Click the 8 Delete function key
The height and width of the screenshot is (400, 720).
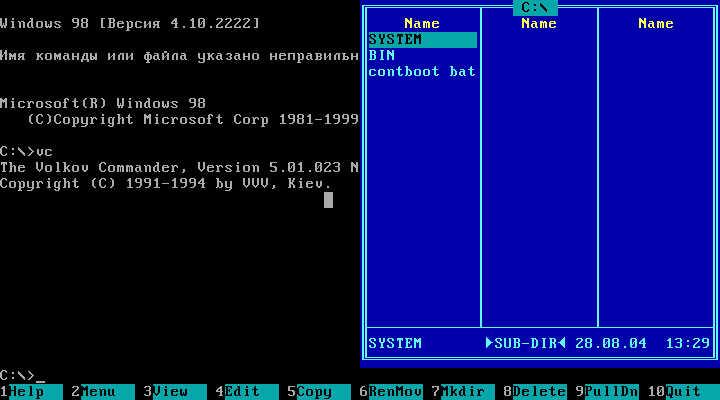click(x=535, y=392)
